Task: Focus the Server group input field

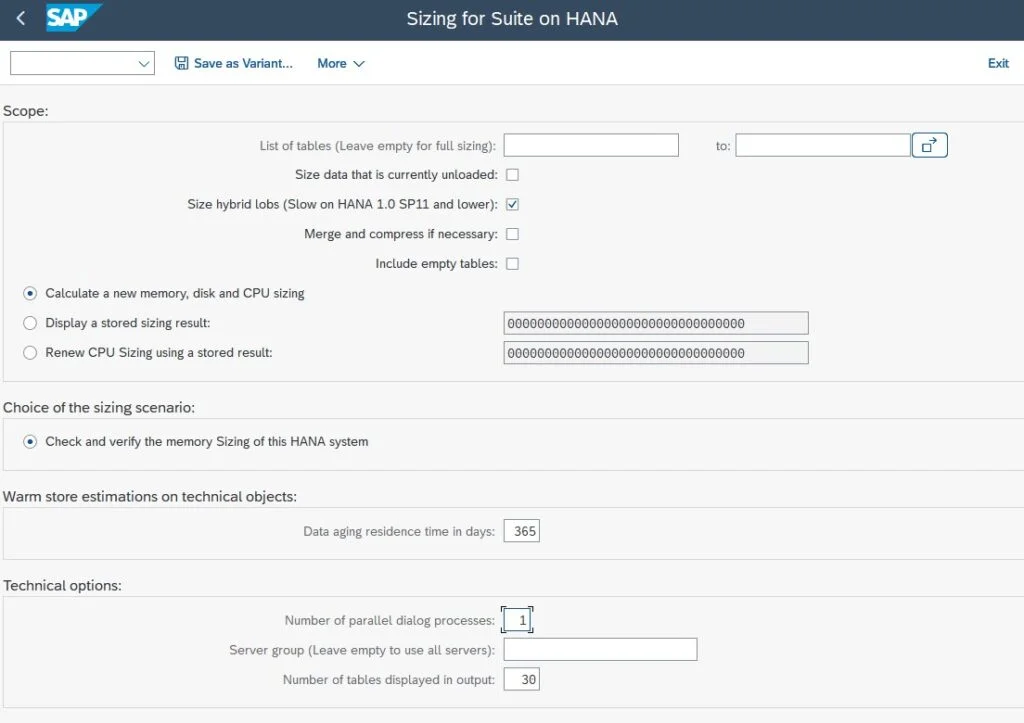Action: pyautogui.click(x=600, y=649)
